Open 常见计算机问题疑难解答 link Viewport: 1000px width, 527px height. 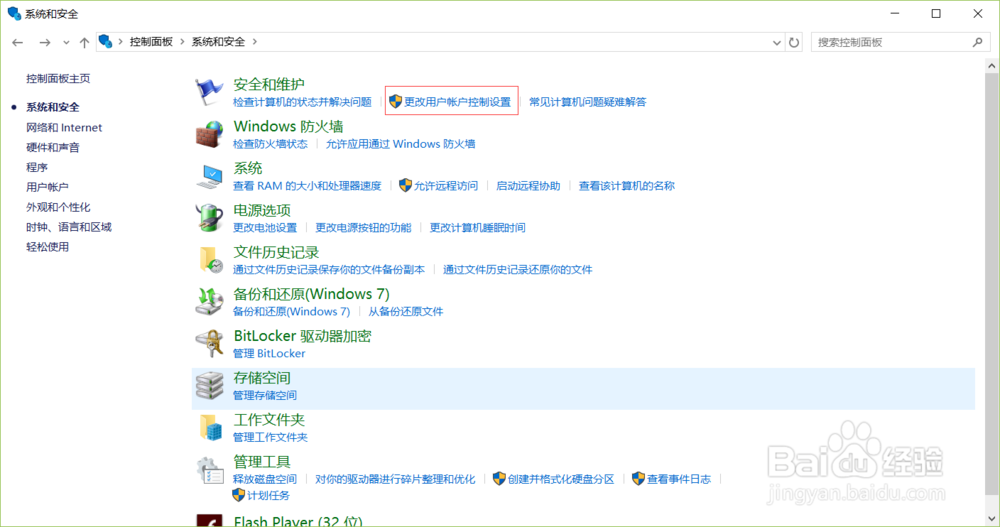click(587, 102)
